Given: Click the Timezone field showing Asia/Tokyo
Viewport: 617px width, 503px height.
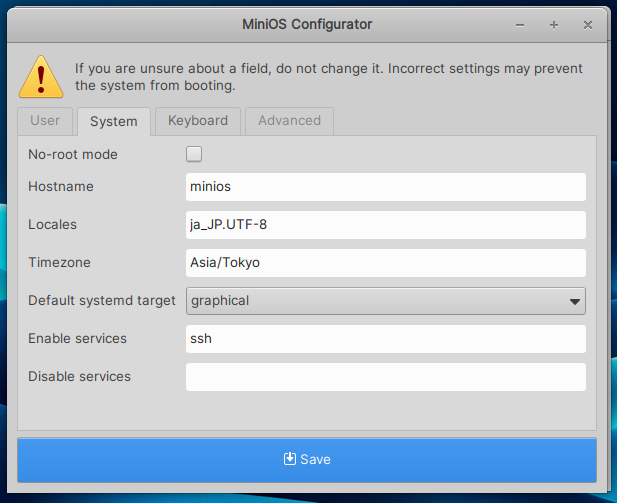Looking at the screenshot, I should tap(385, 263).
